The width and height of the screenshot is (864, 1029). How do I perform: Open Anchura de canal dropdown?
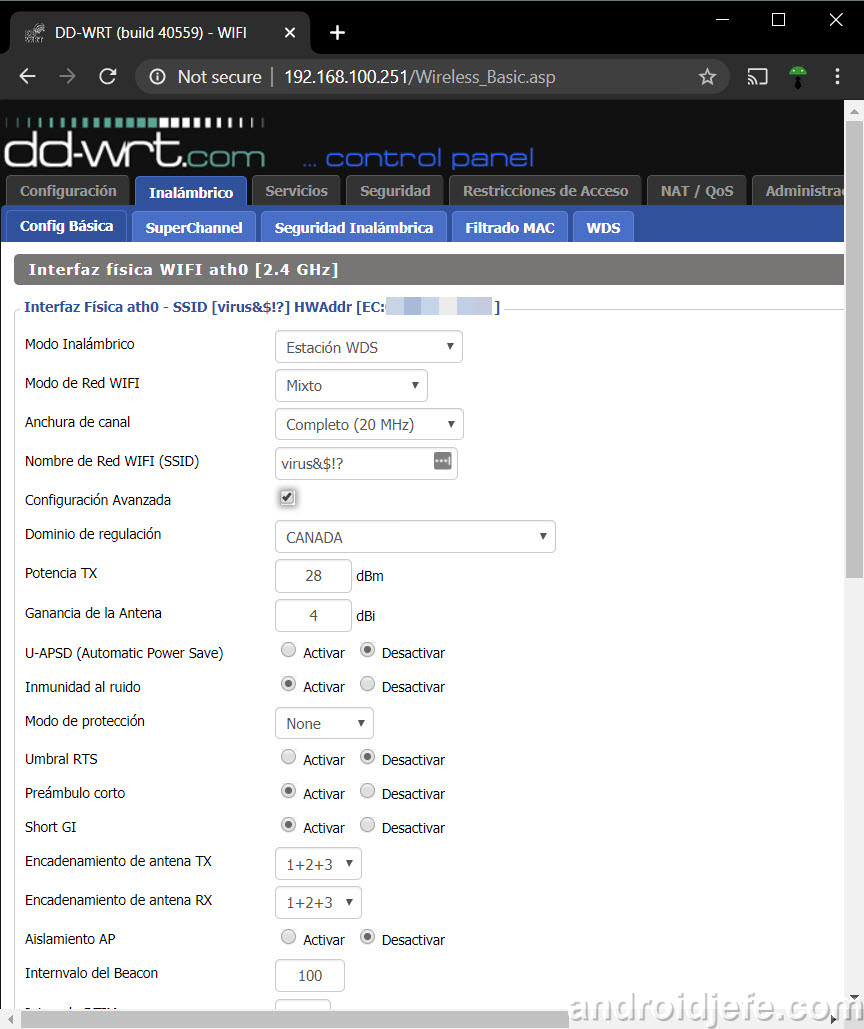tap(368, 424)
